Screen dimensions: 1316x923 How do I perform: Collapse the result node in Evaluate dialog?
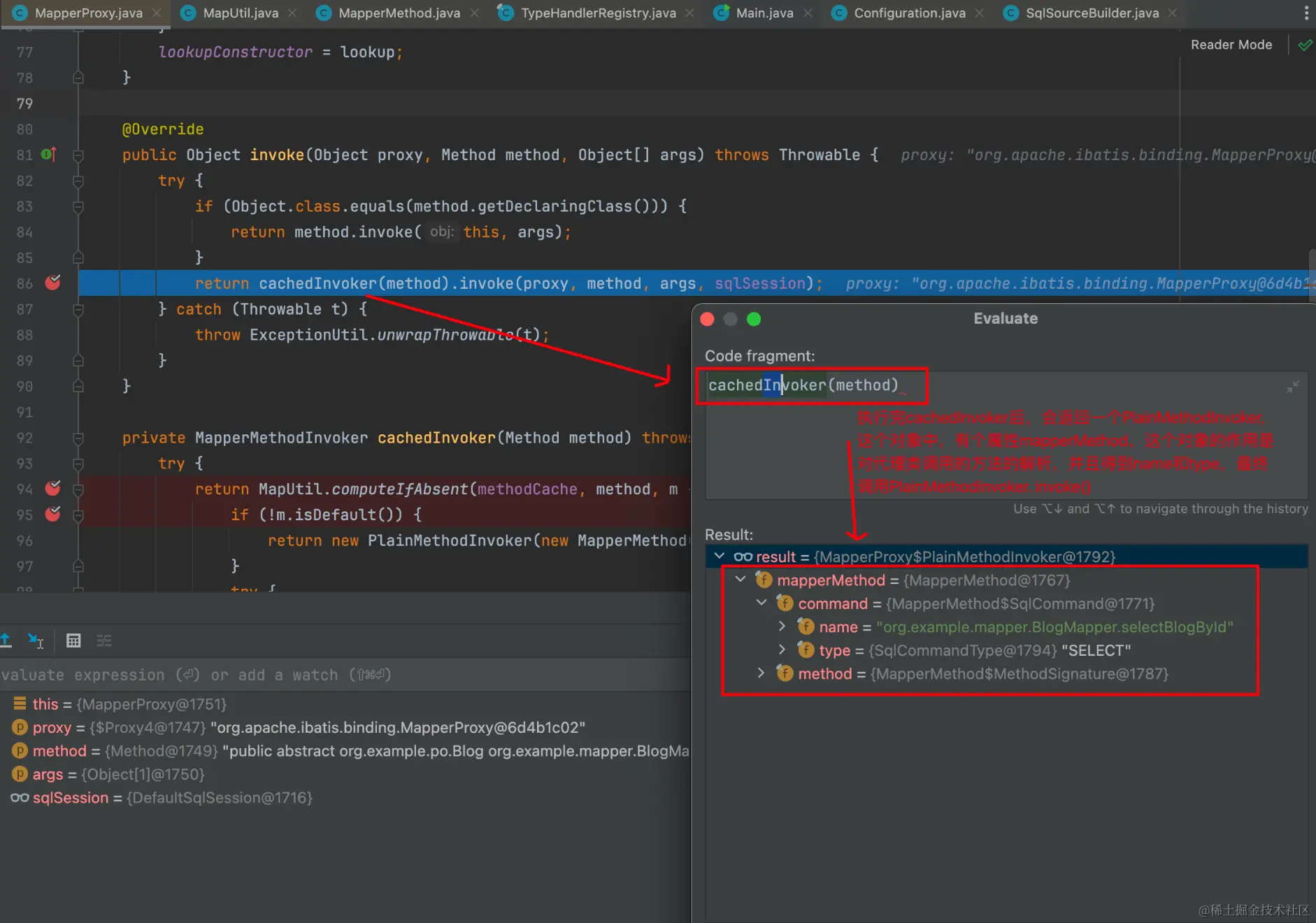click(720, 556)
